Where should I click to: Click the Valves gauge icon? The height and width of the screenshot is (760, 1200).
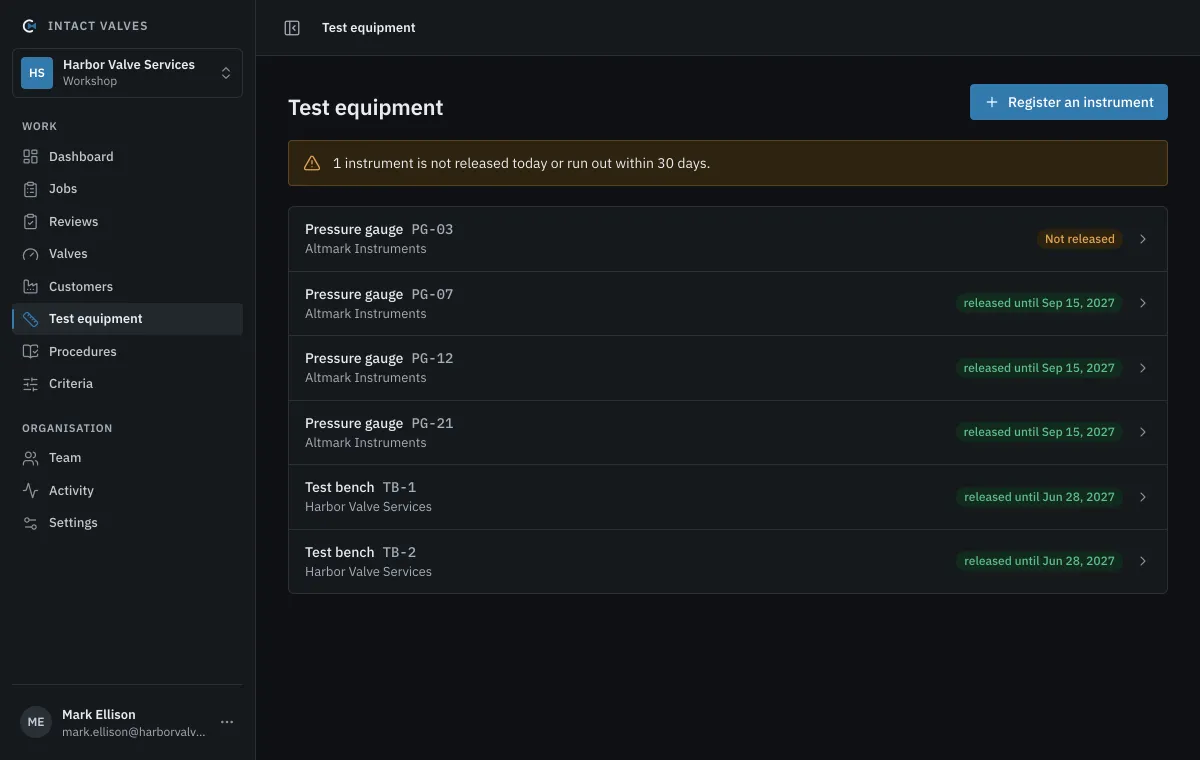pos(30,254)
